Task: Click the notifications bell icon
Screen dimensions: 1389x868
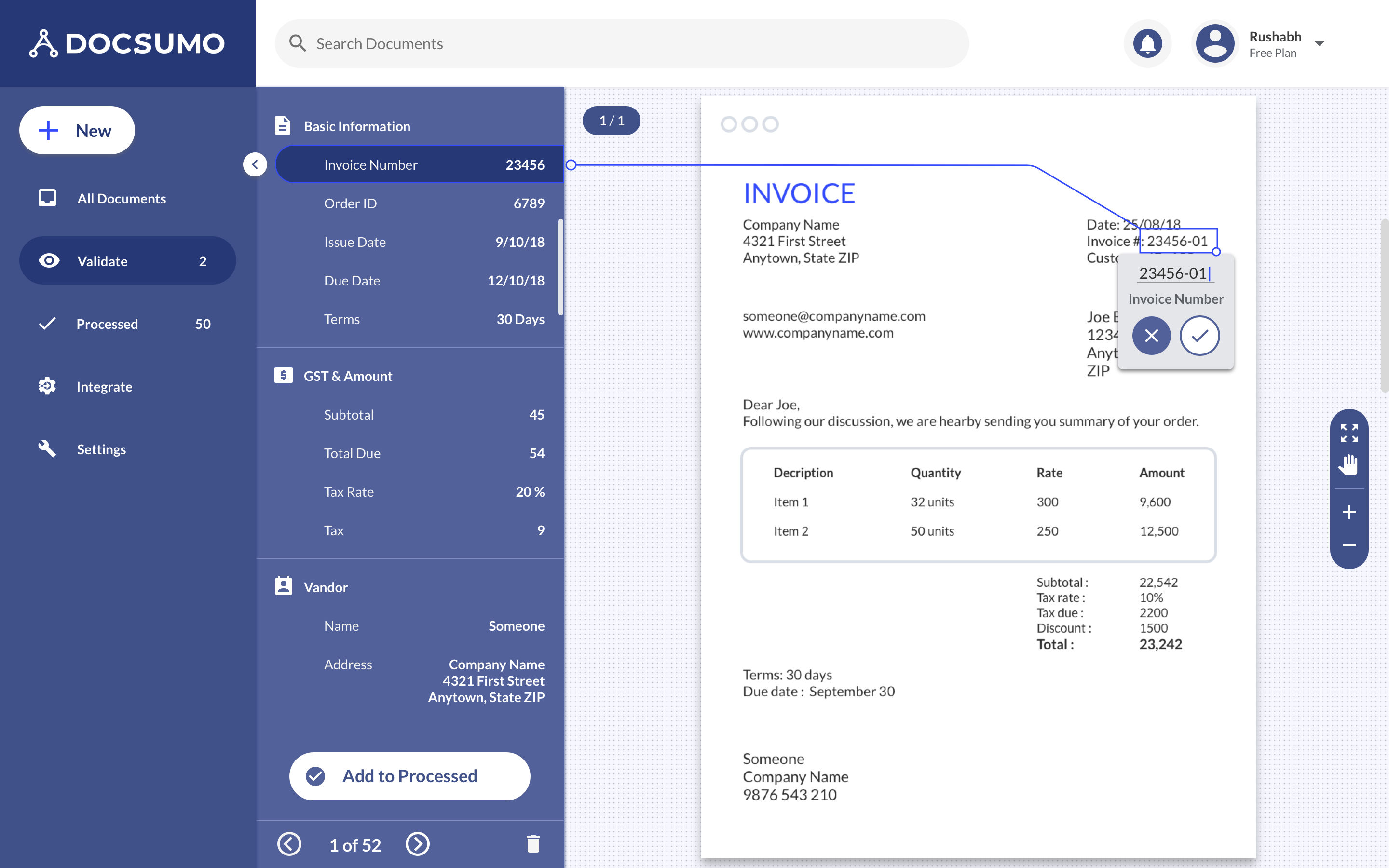Action: coord(1148,42)
